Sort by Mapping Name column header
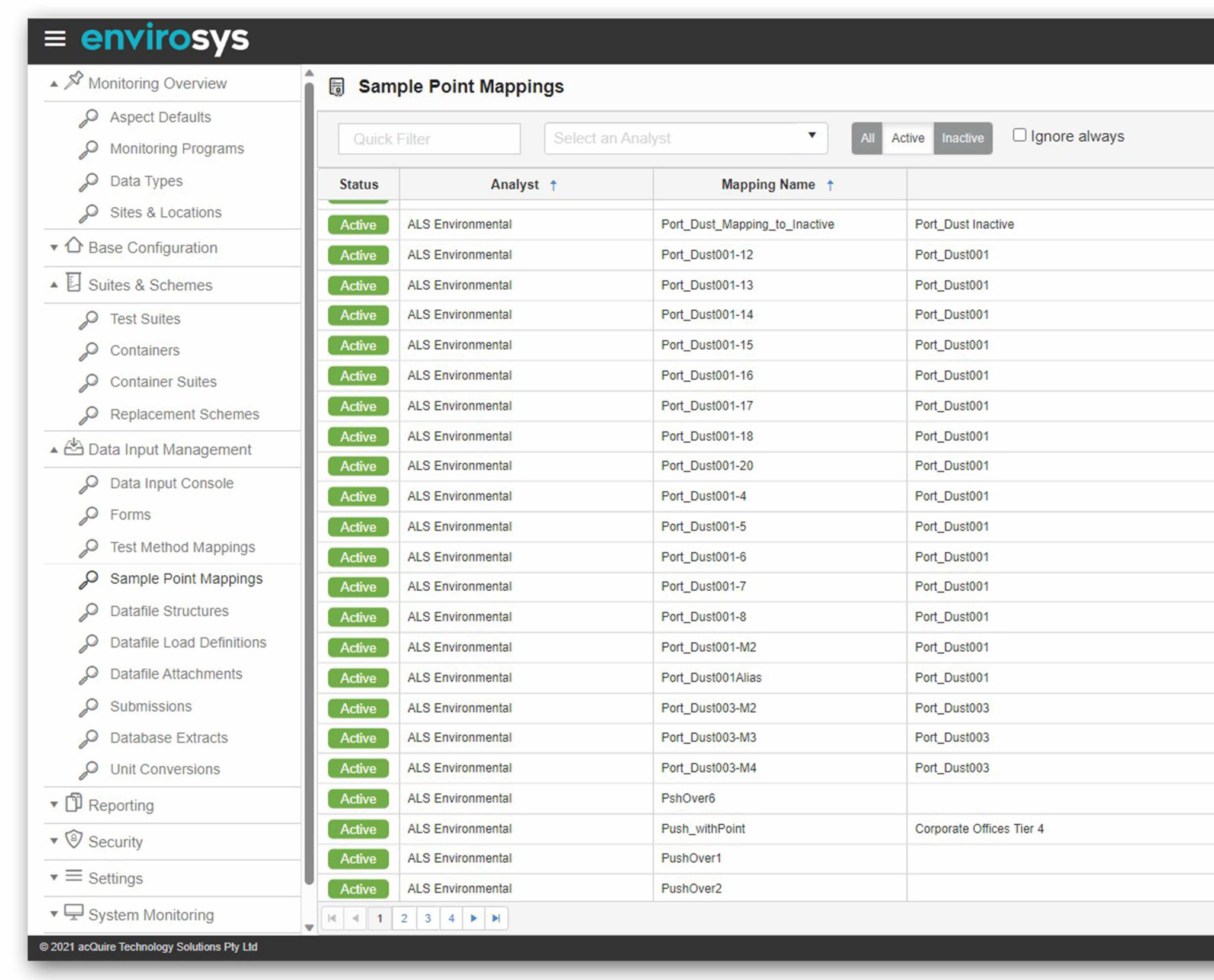This screenshot has width=1214, height=980. point(768,184)
